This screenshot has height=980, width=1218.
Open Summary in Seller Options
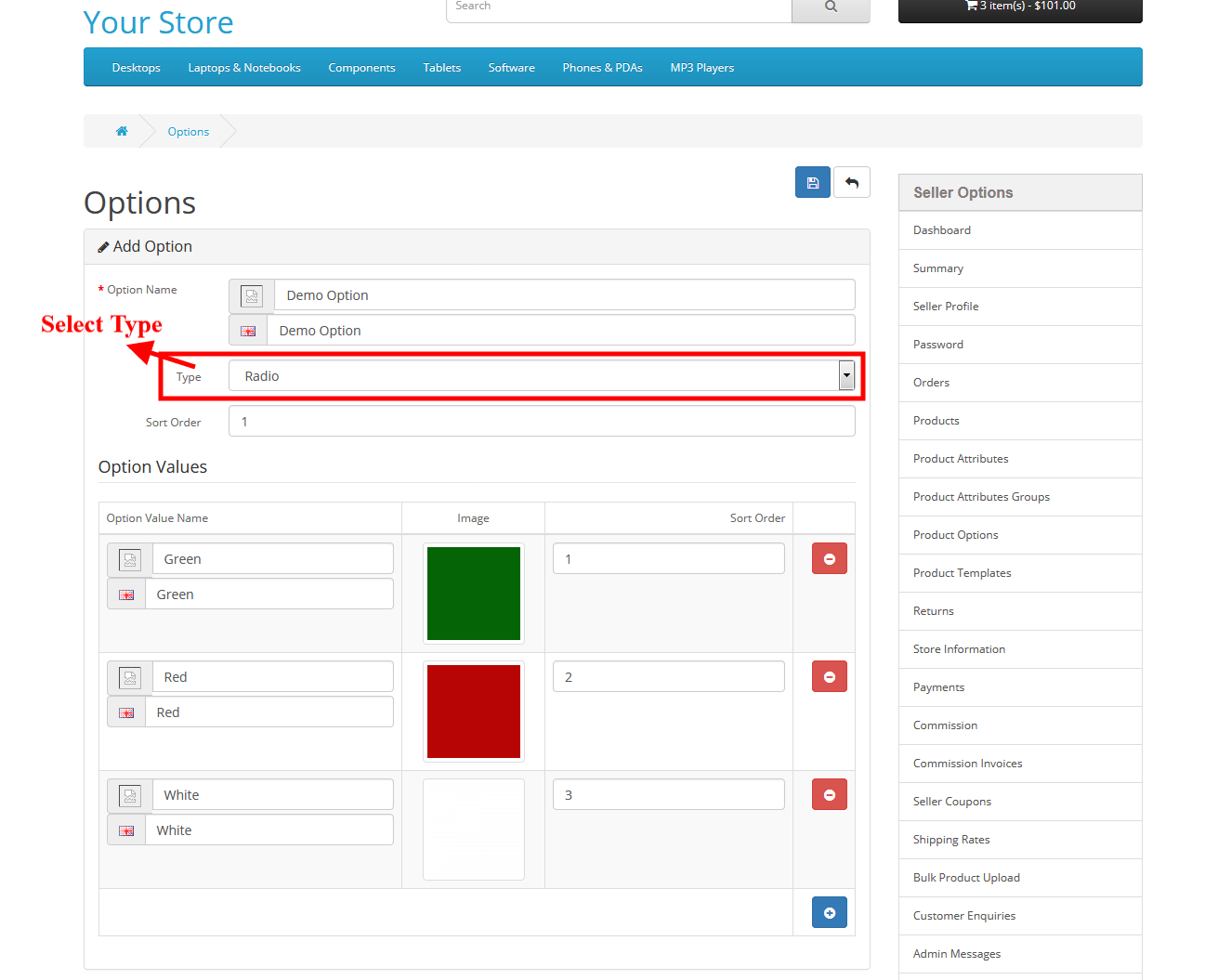point(1020,268)
